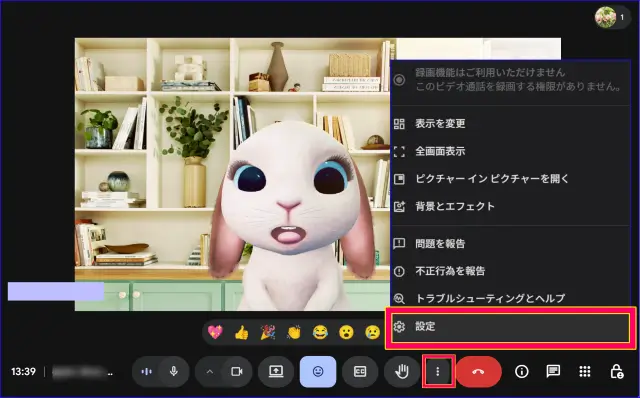Screen dimensions: 640x398
Task: Open audio settings waveform icon
Action: (146, 371)
